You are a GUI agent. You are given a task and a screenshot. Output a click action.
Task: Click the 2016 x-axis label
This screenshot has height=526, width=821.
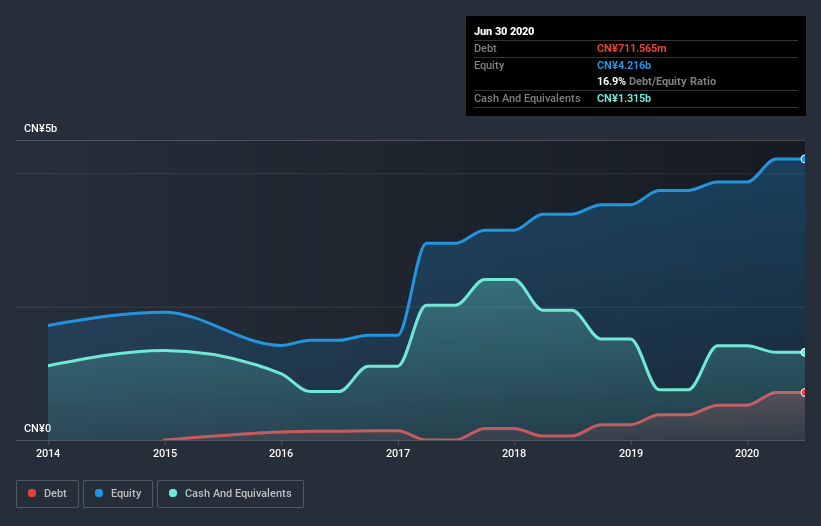[281, 453]
